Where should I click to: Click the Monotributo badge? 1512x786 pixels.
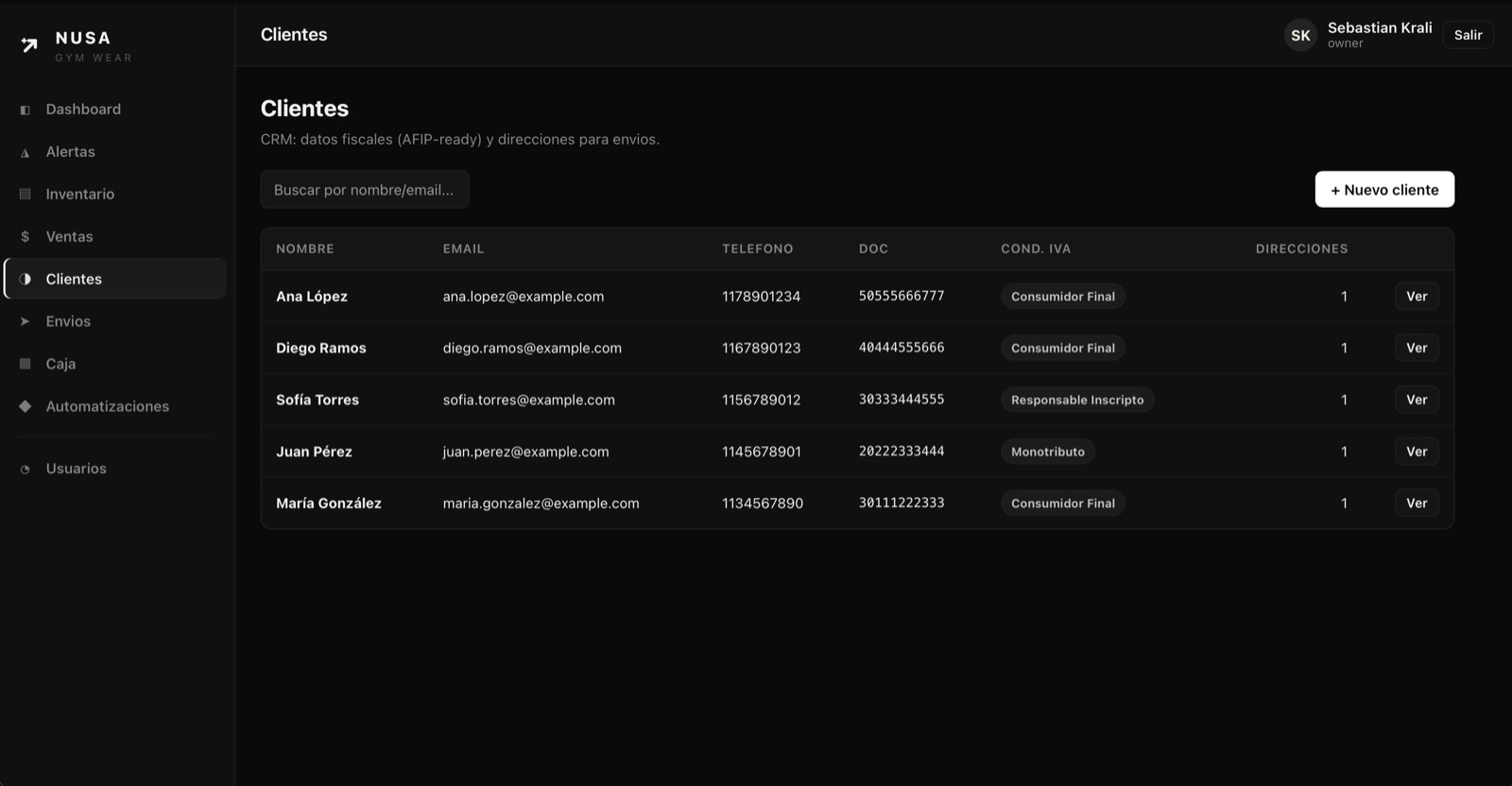point(1048,452)
